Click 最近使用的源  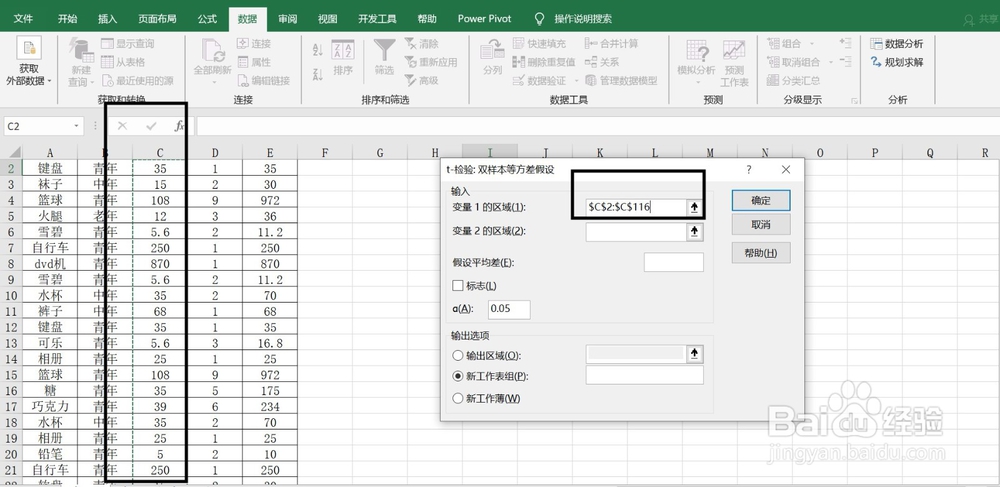[x=137, y=80]
